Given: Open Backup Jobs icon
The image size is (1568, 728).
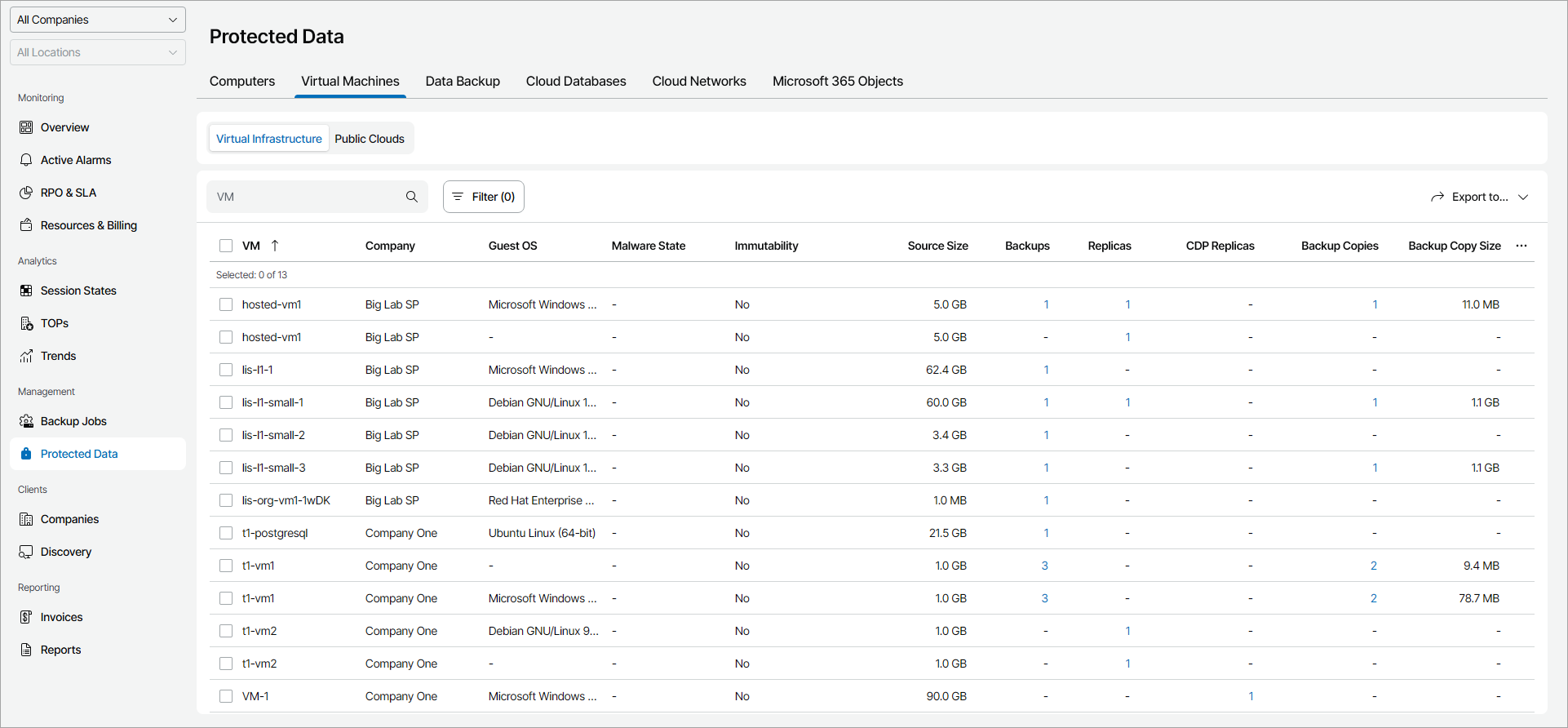Looking at the screenshot, I should click(26, 421).
